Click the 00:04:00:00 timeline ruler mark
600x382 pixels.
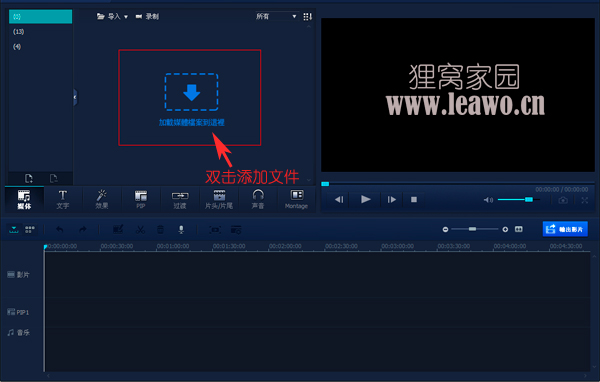click(x=509, y=246)
